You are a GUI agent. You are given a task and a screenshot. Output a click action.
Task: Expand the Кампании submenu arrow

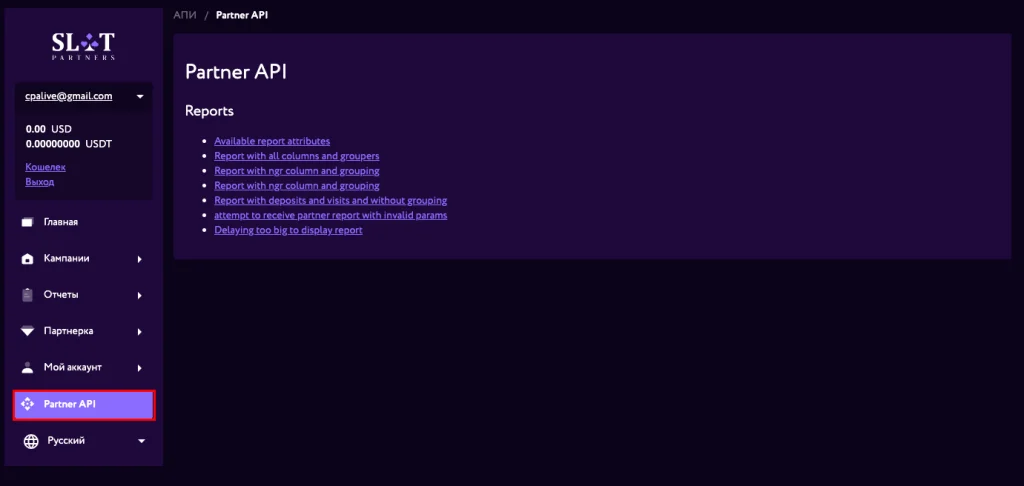(140, 259)
